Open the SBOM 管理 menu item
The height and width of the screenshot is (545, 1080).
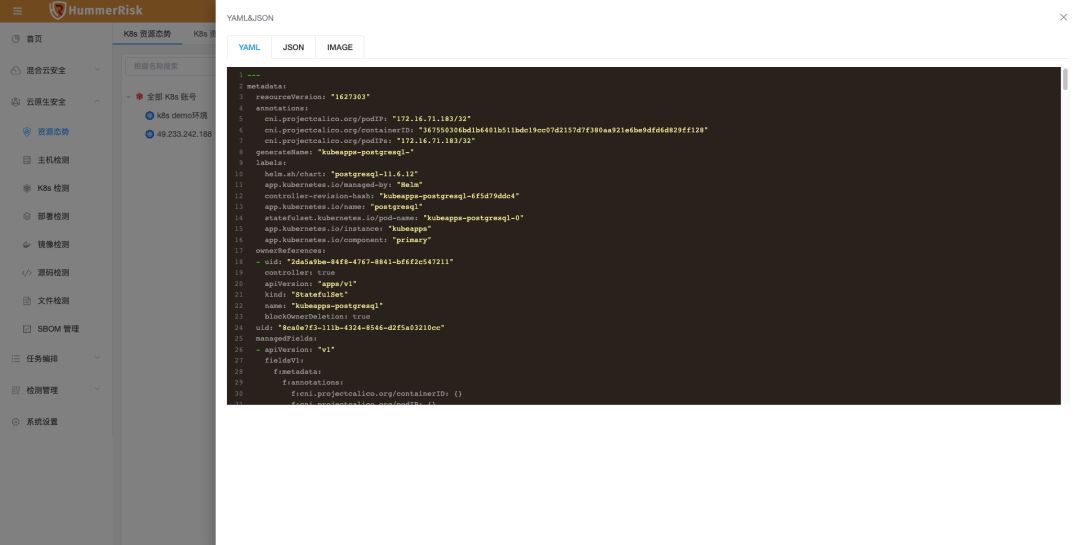[56, 329]
